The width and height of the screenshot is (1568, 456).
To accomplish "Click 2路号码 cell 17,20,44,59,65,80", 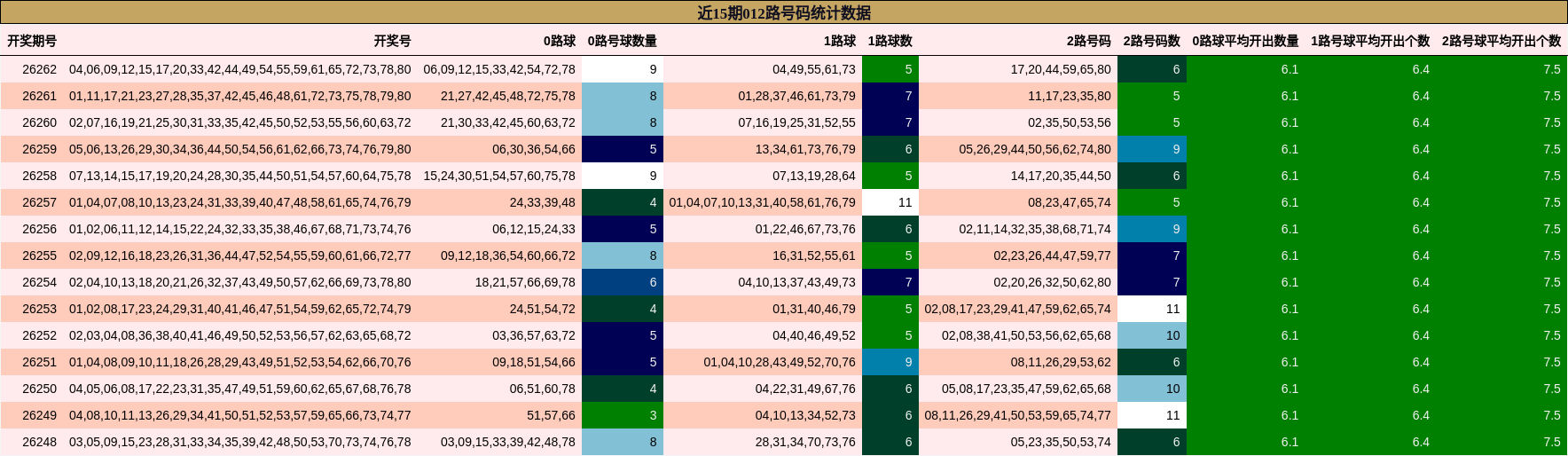I will [1061, 69].
